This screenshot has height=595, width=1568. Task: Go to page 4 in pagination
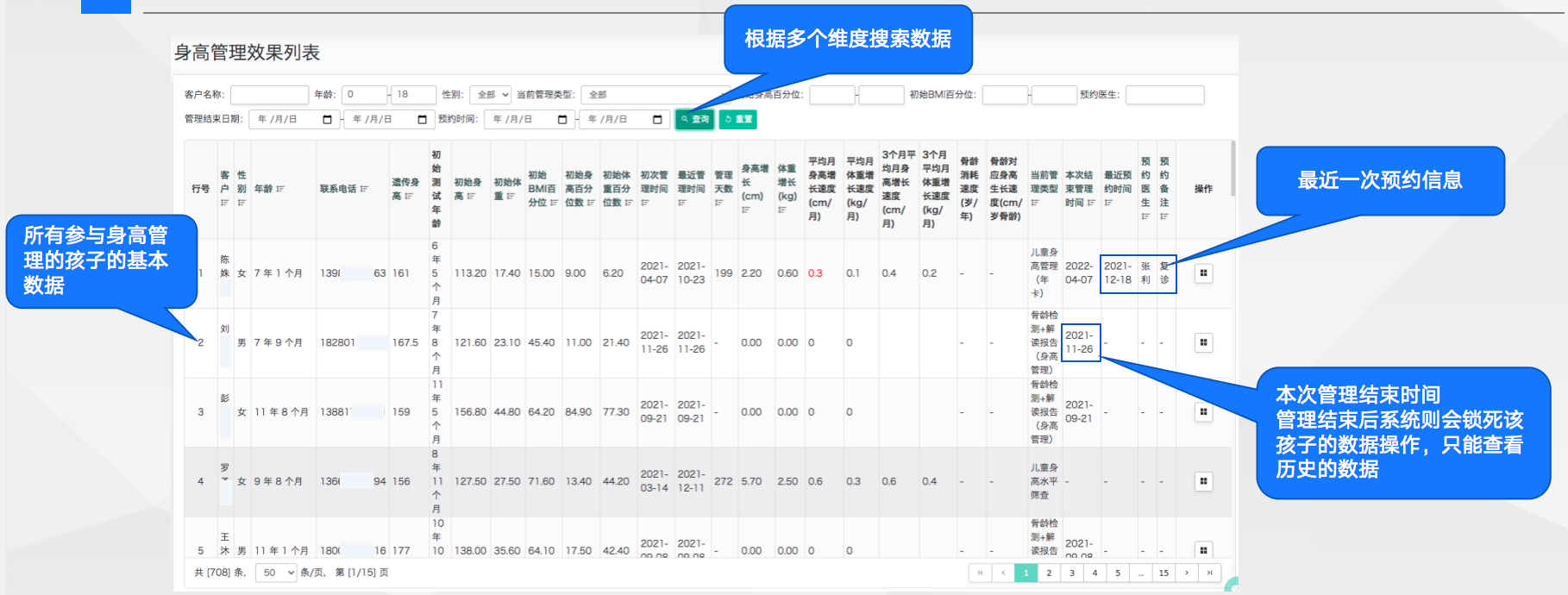point(1094,573)
